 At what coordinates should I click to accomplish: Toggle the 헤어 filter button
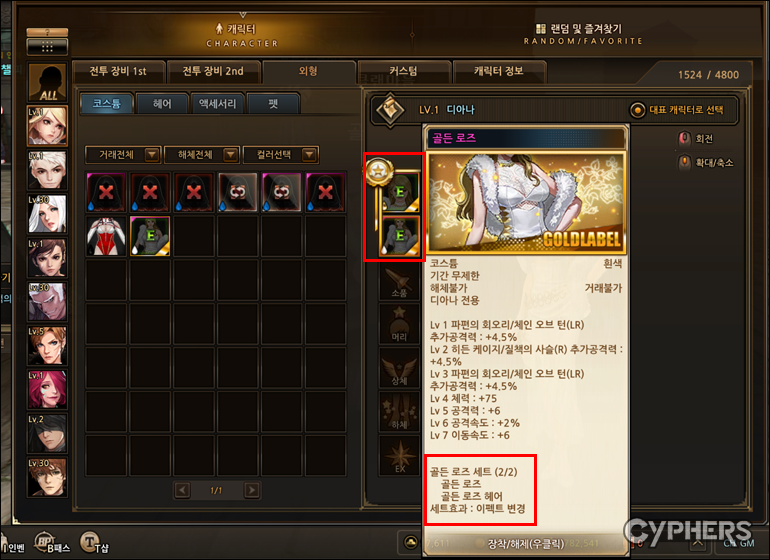[x=162, y=104]
